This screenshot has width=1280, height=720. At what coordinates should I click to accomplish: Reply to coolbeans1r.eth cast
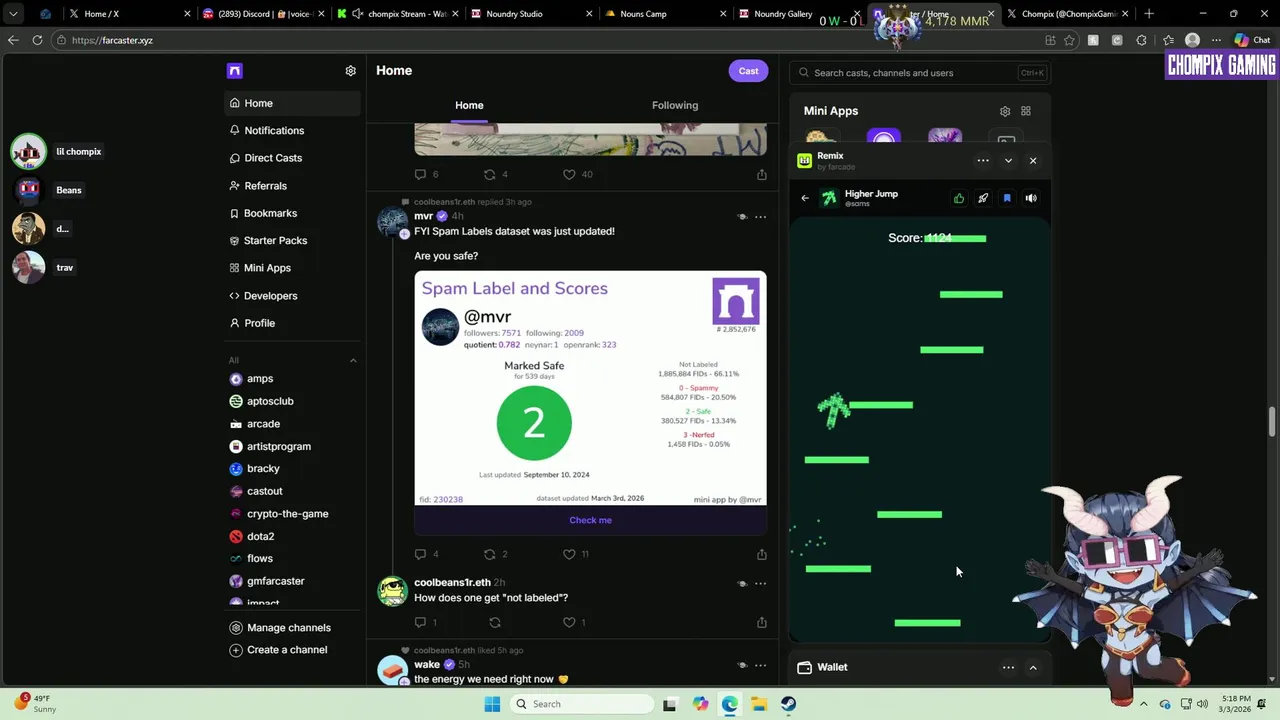click(420, 622)
